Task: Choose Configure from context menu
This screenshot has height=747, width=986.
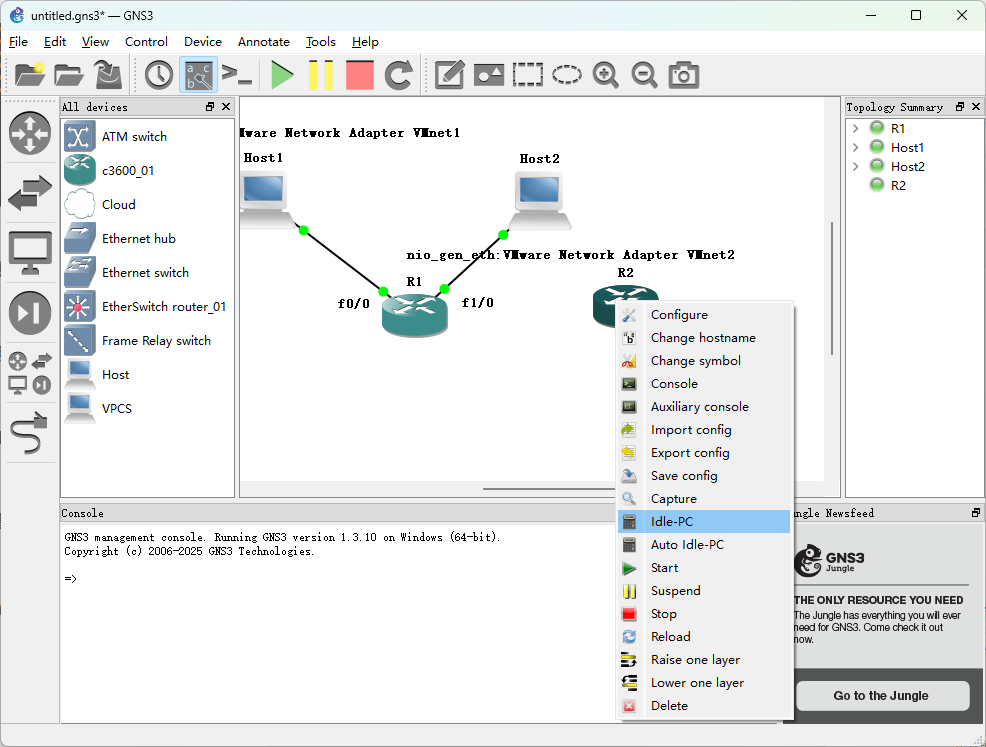Action: click(x=704, y=315)
